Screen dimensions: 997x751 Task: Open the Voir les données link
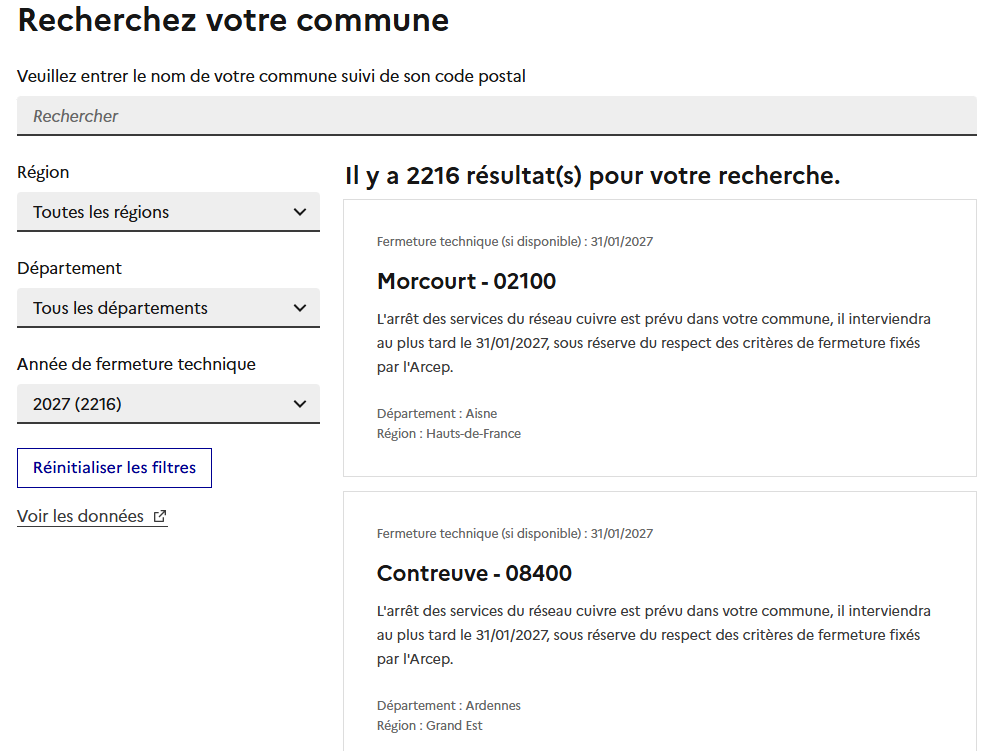pyautogui.click(x=92, y=516)
